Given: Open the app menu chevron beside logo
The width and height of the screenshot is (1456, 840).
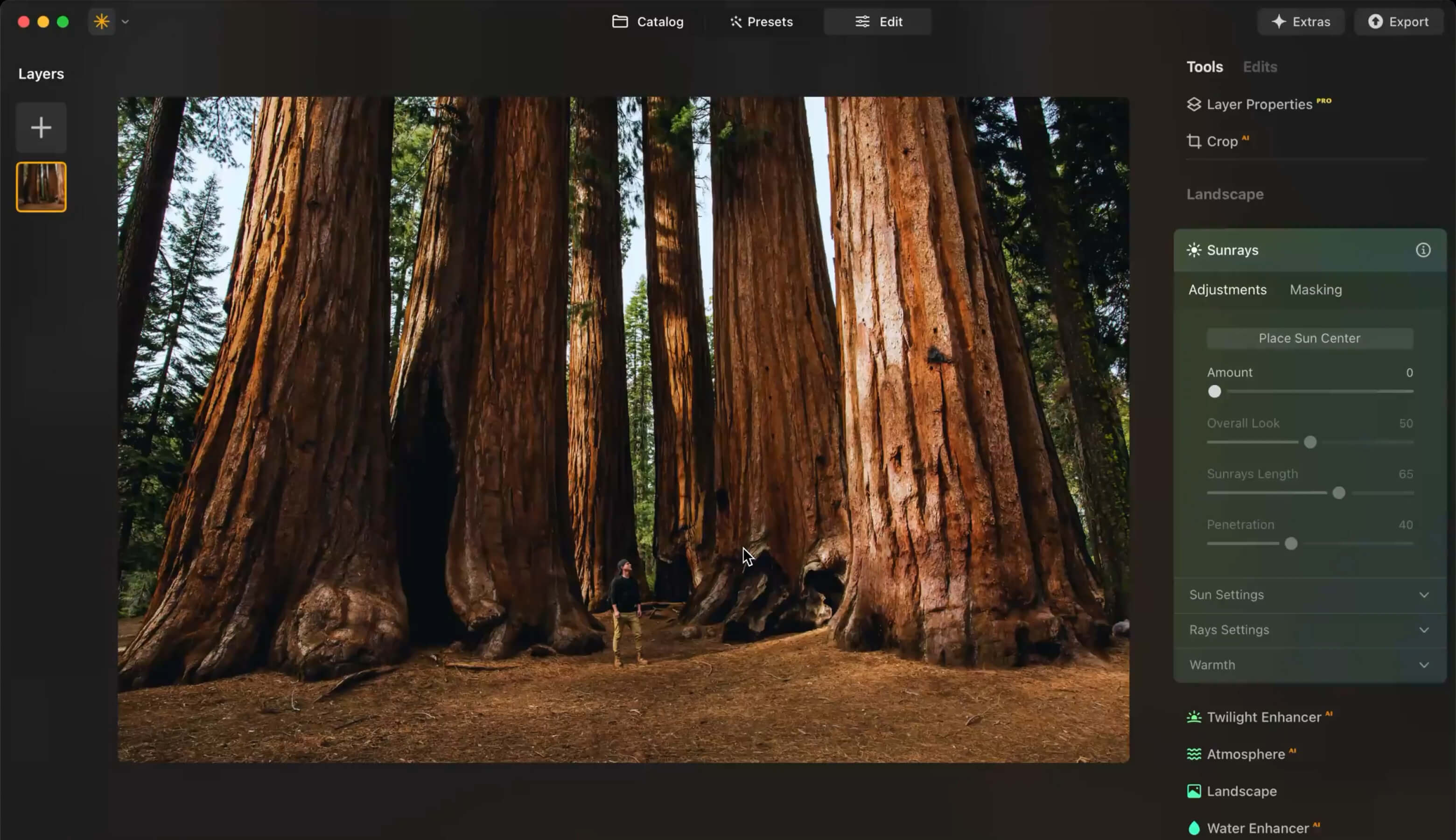Looking at the screenshot, I should point(125,22).
